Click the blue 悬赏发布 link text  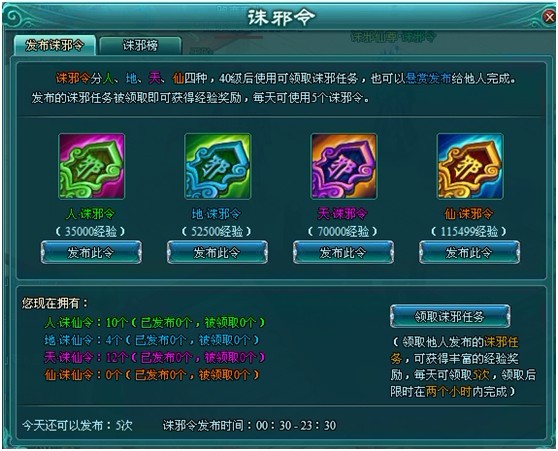[x=428, y=78]
